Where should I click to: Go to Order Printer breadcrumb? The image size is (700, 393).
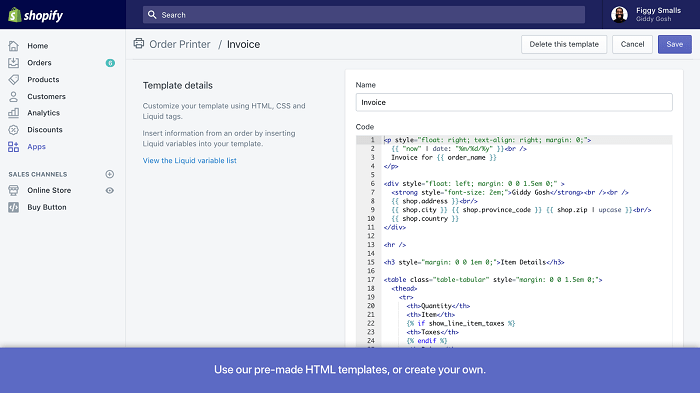[179, 44]
